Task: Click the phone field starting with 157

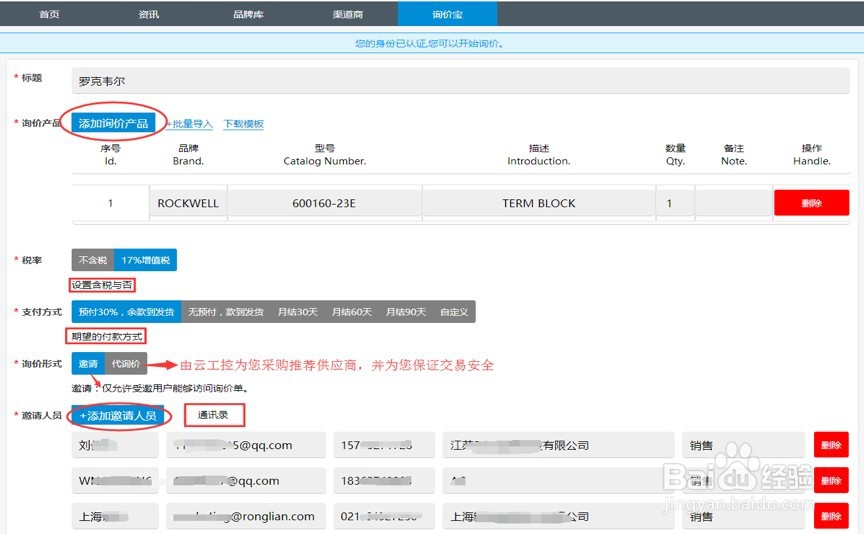Action: coord(384,445)
